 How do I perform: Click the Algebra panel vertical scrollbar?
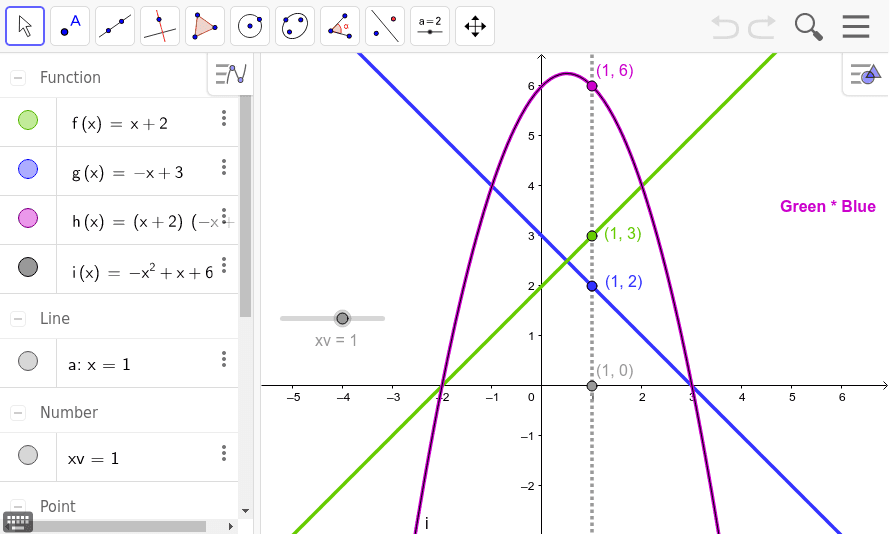[245, 207]
